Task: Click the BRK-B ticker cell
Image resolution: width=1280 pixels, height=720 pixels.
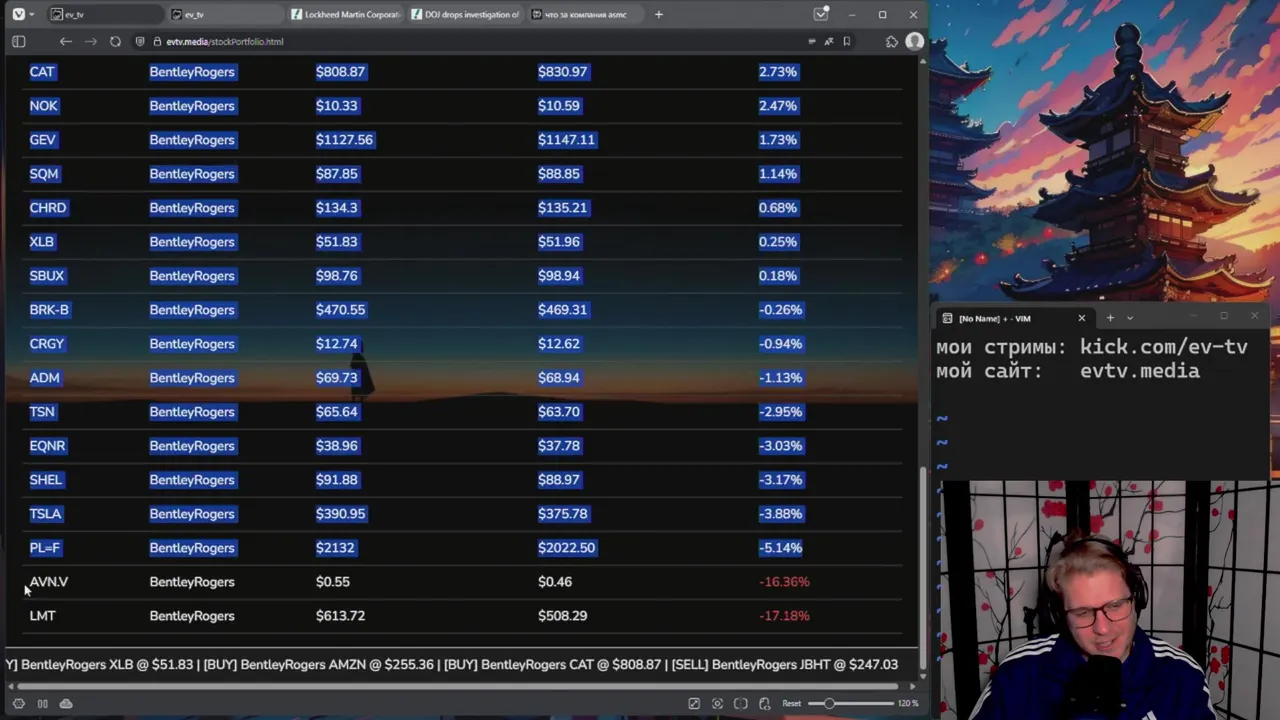Action: pyautogui.click(x=49, y=310)
